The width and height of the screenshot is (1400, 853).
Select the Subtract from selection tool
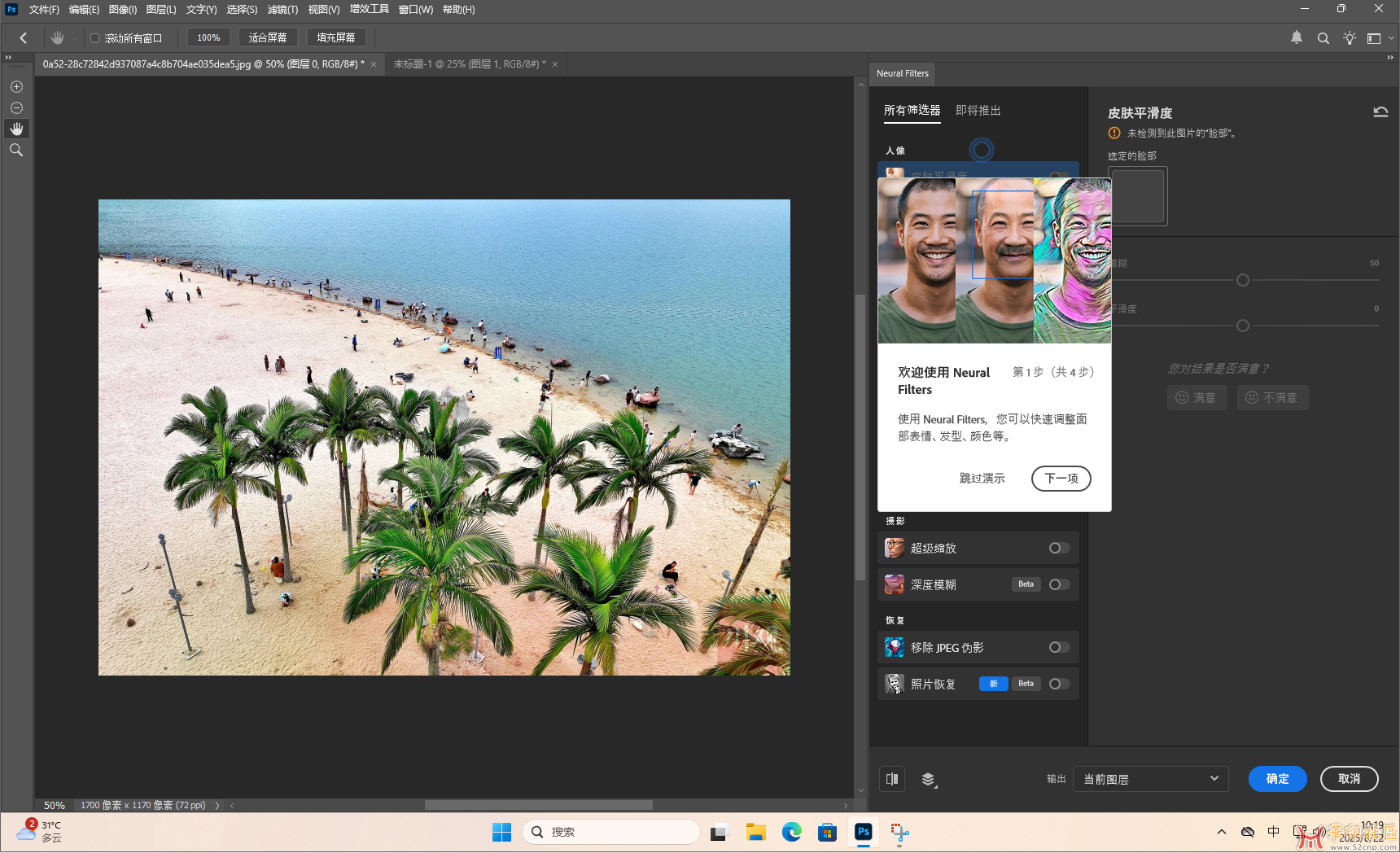click(x=16, y=107)
